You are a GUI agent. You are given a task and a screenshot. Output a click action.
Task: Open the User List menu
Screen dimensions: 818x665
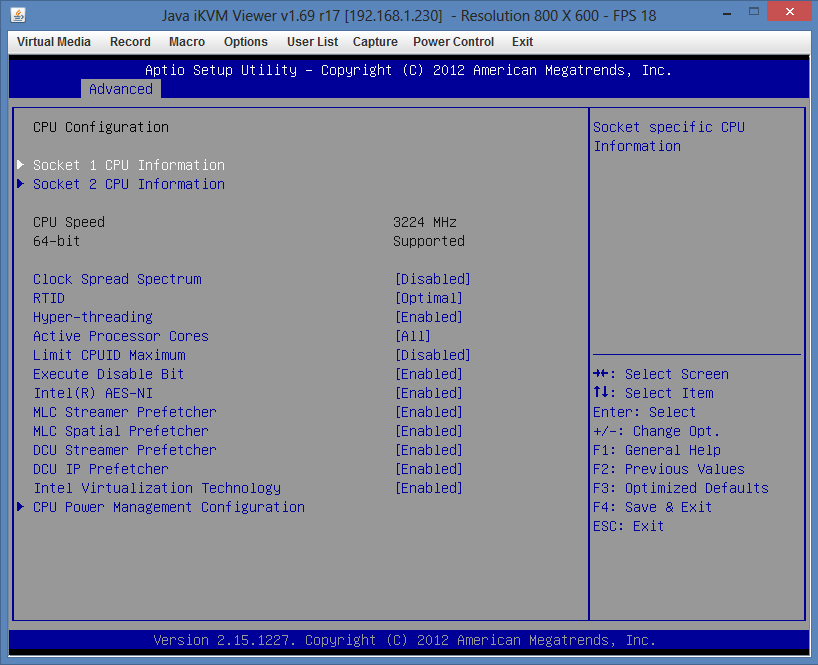(312, 42)
